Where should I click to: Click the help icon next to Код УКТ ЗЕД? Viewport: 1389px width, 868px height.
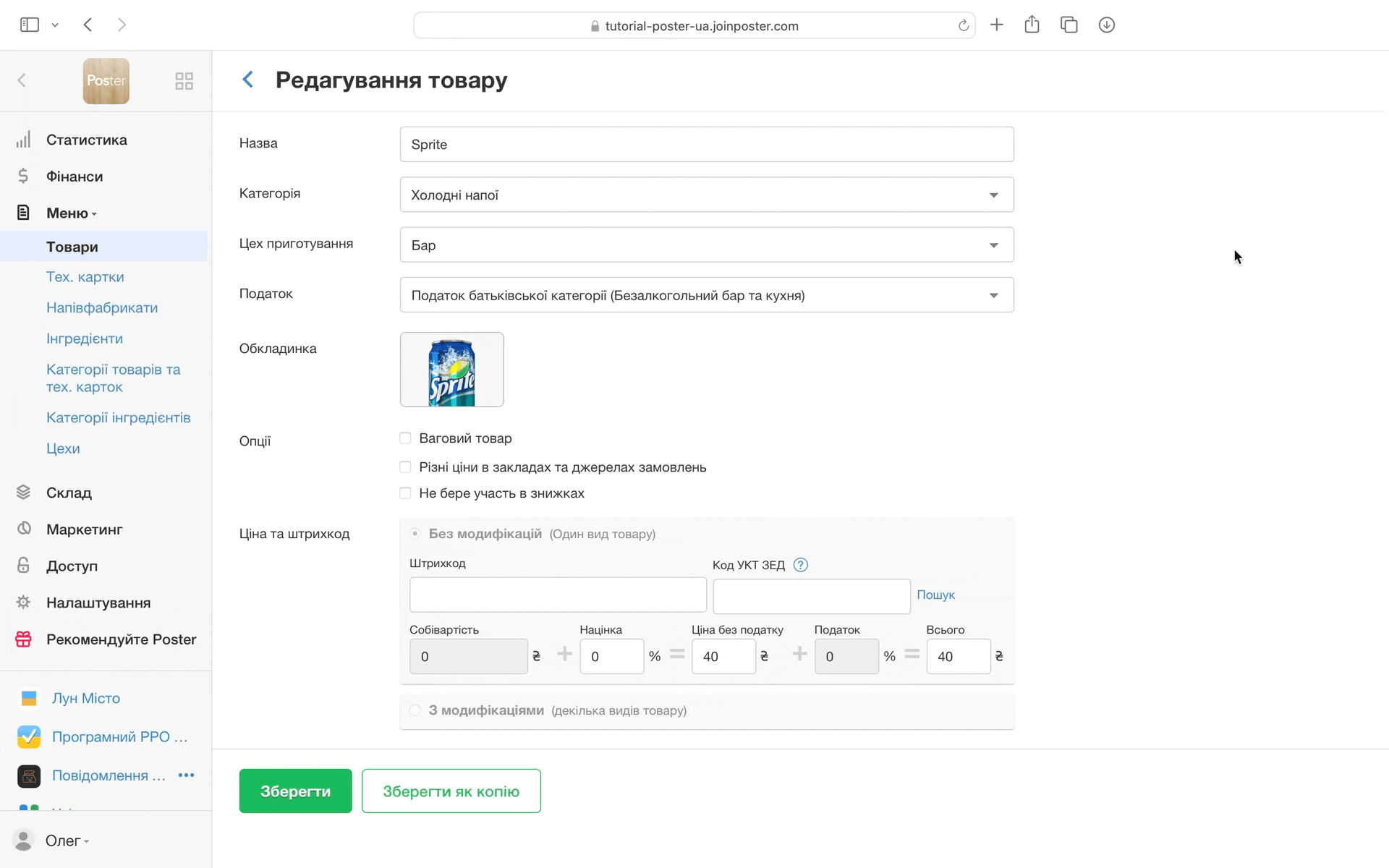click(x=800, y=565)
